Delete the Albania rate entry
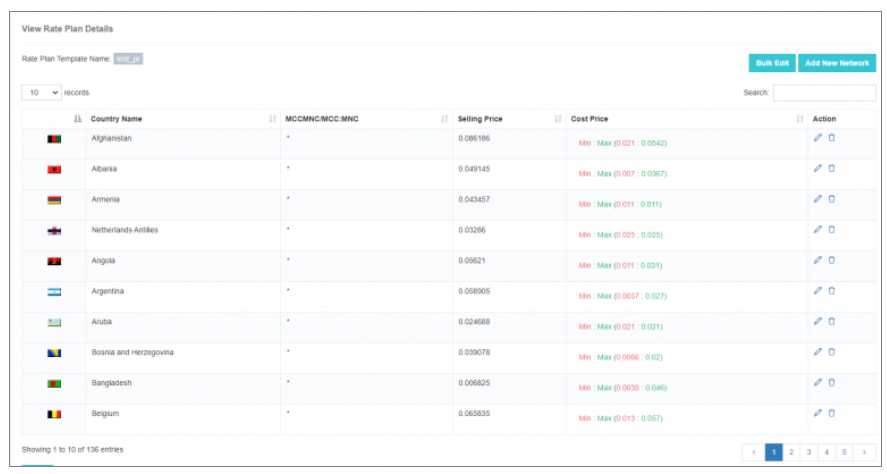 pyautogui.click(x=831, y=168)
